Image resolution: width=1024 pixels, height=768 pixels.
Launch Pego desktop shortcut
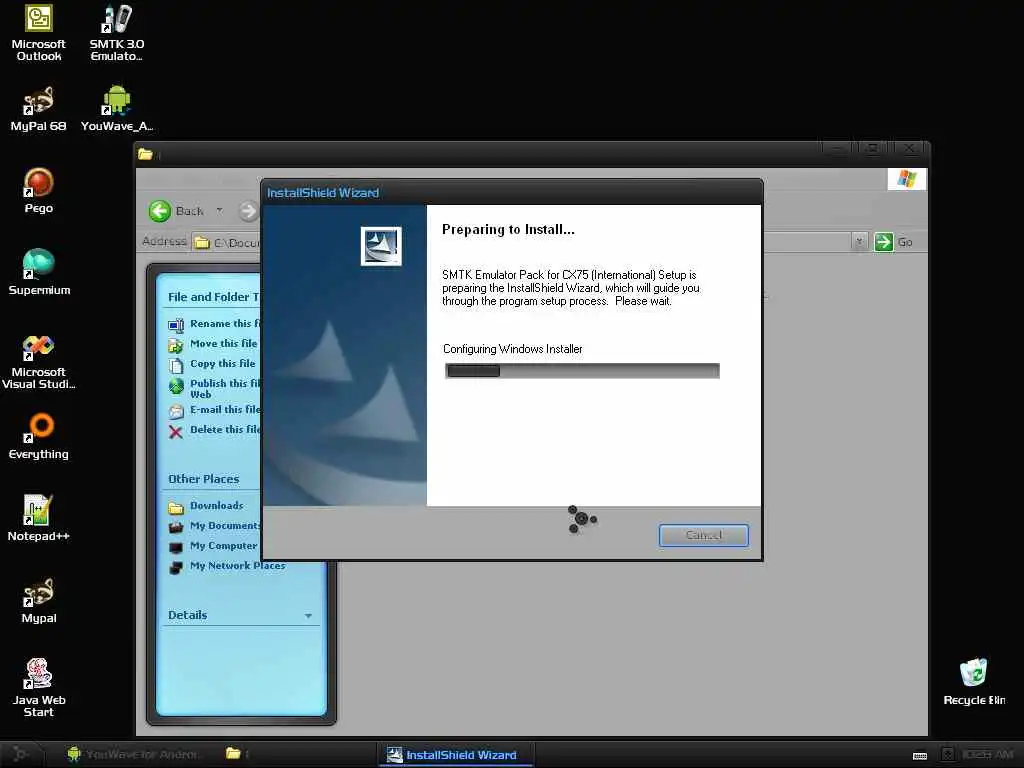point(39,191)
